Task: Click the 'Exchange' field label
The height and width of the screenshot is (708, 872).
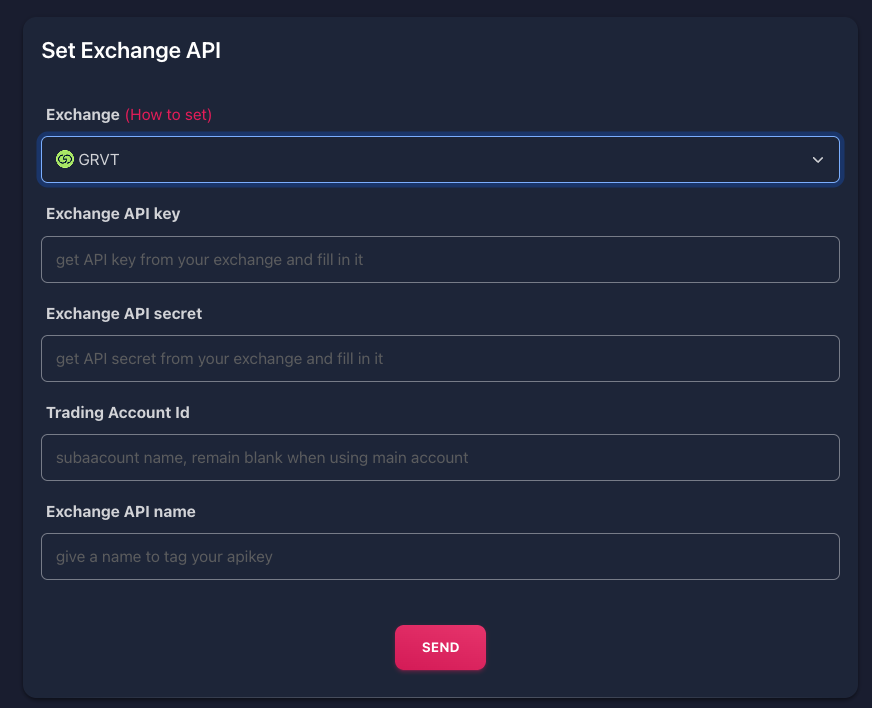Action: (x=83, y=115)
